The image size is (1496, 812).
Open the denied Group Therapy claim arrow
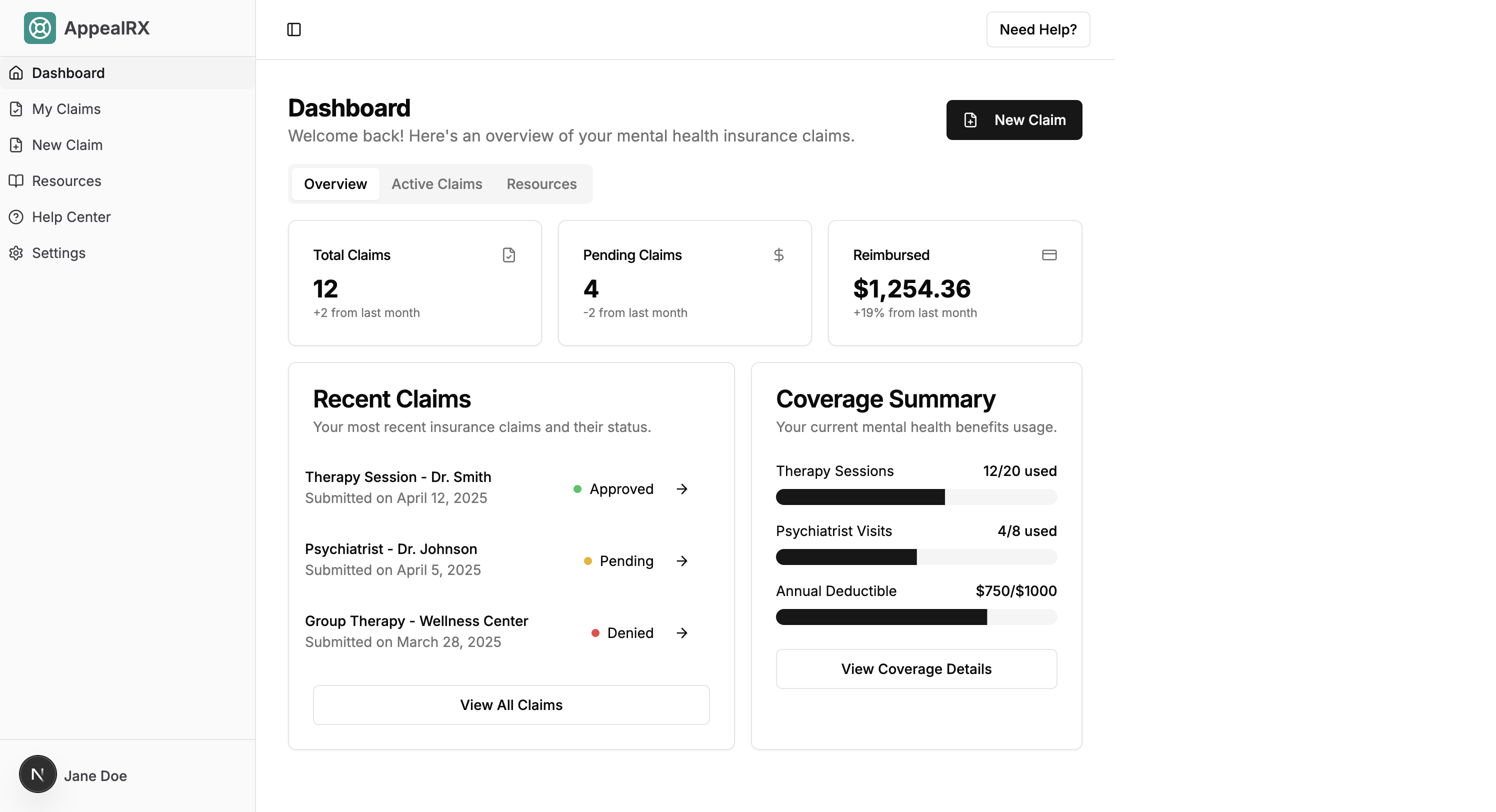[682, 633]
